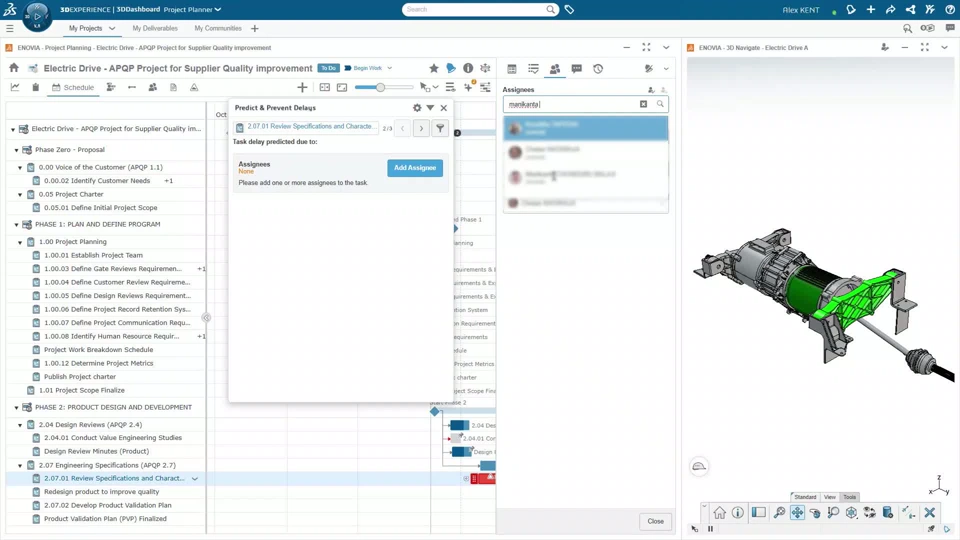Open the properties icon in side panel
The height and width of the screenshot is (540, 960).
pyautogui.click(x=512, y=69)
